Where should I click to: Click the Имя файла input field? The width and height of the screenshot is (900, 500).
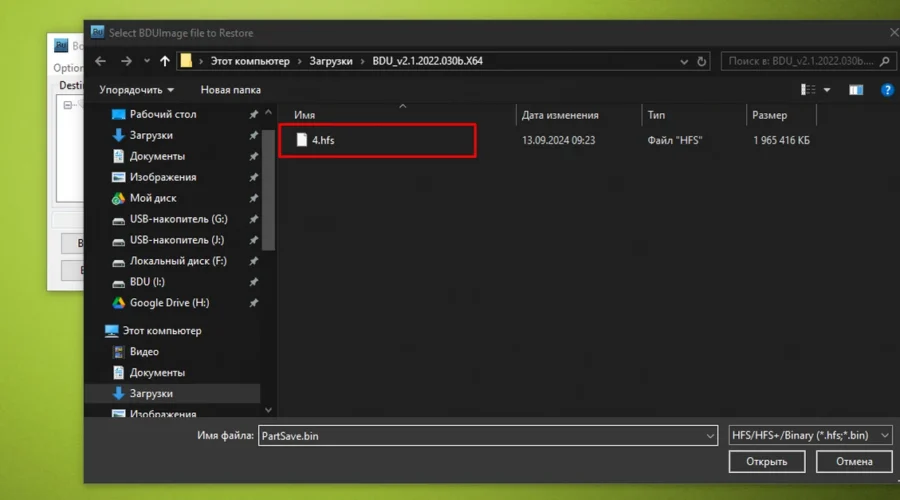478,436
